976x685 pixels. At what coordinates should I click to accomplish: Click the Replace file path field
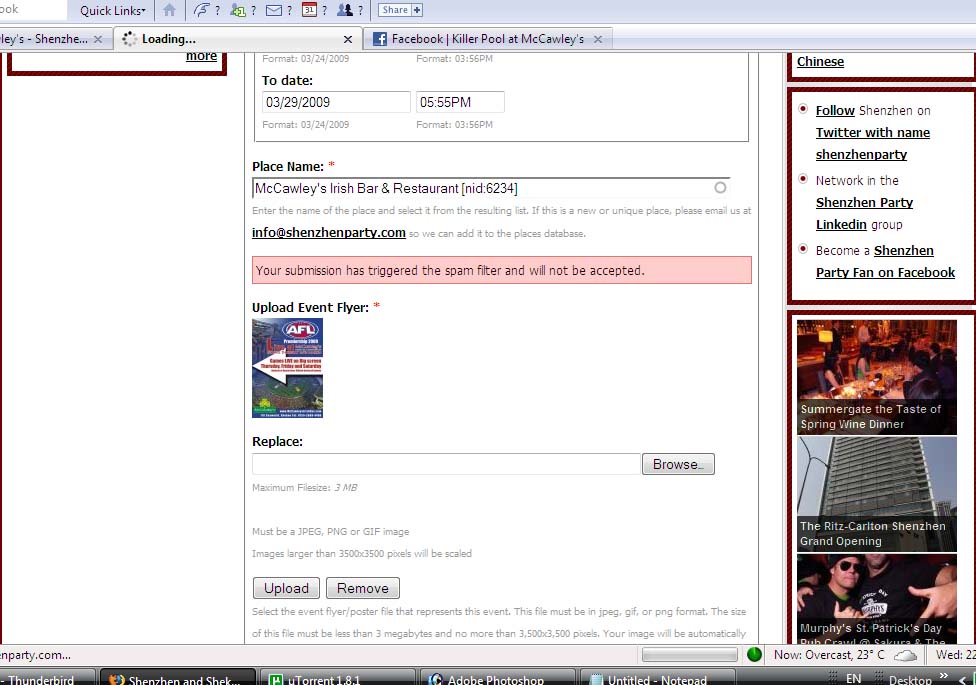point(446,464)
